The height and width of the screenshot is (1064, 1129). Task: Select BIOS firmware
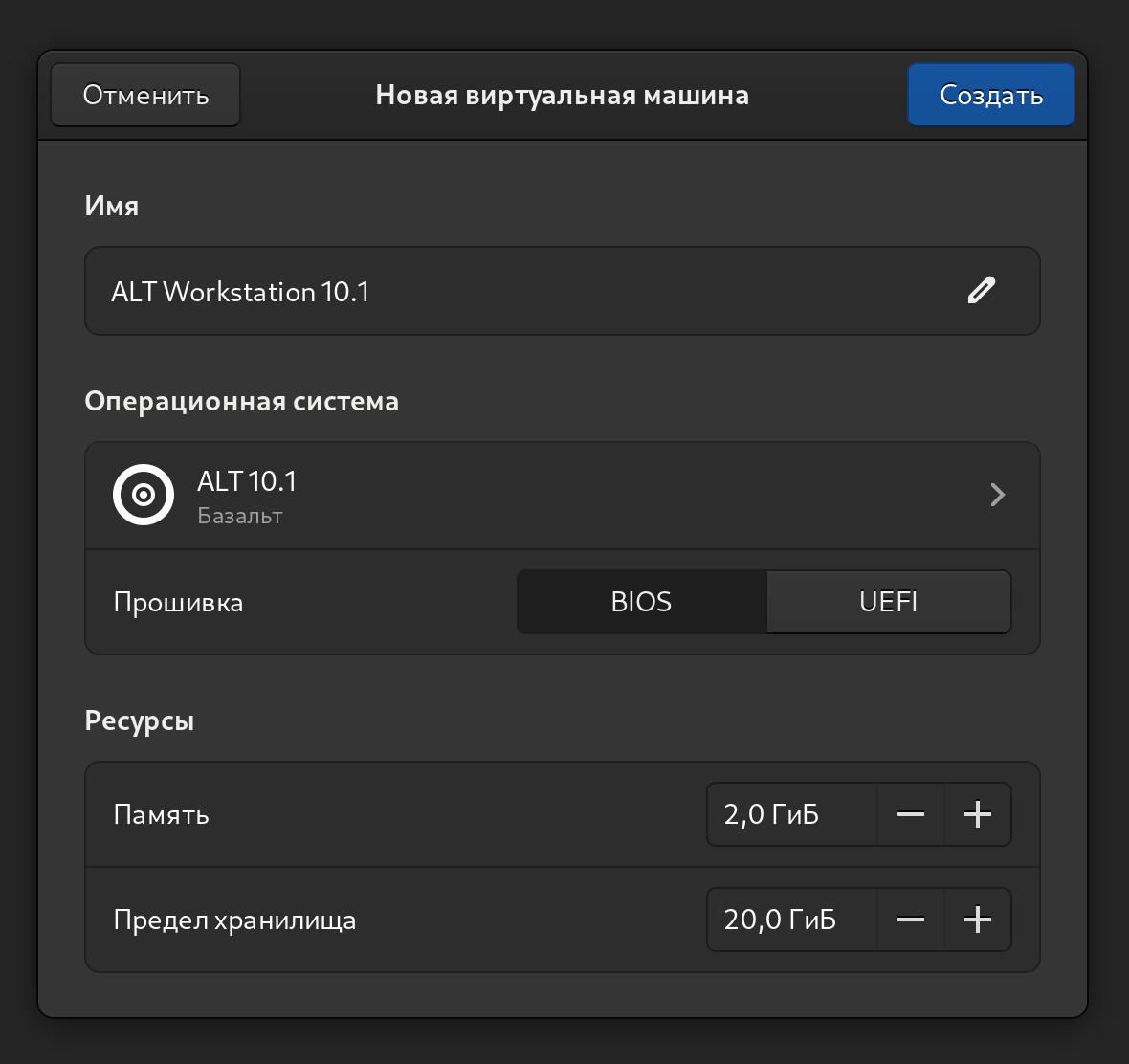[x=642, y=602]
